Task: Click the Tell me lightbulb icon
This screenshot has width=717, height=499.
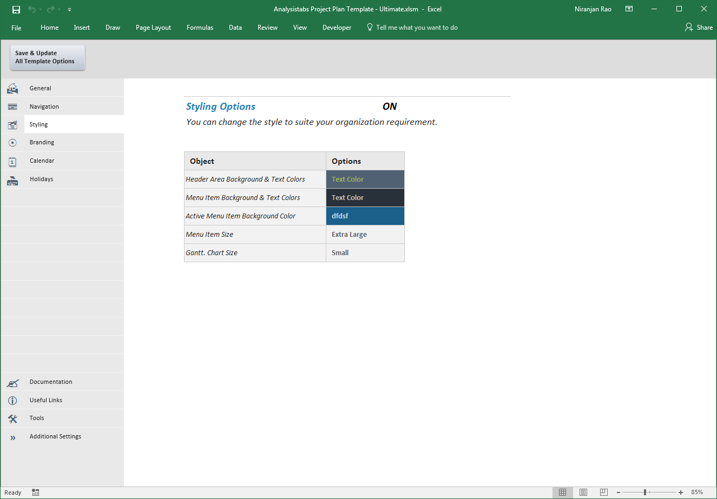Action: 369,27
